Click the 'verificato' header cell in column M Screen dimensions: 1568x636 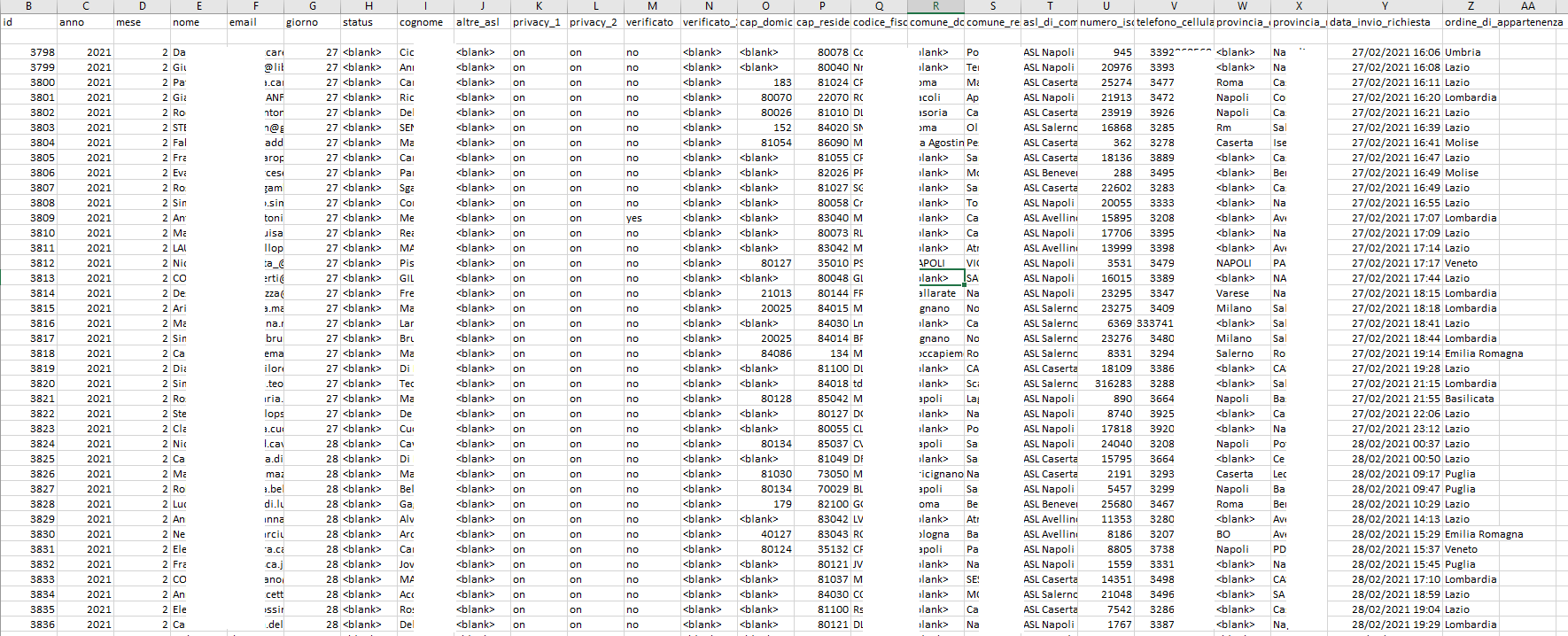tap(651, 22)
